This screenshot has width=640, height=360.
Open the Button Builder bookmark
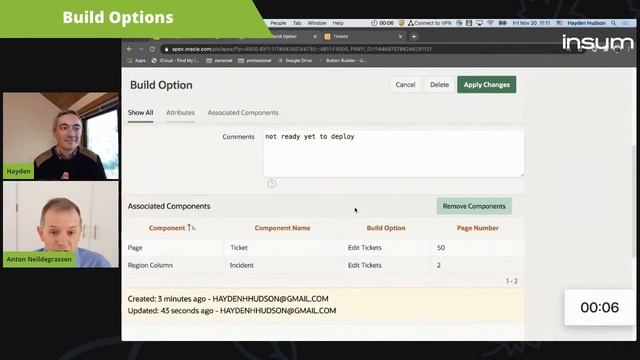coord(343,60)
